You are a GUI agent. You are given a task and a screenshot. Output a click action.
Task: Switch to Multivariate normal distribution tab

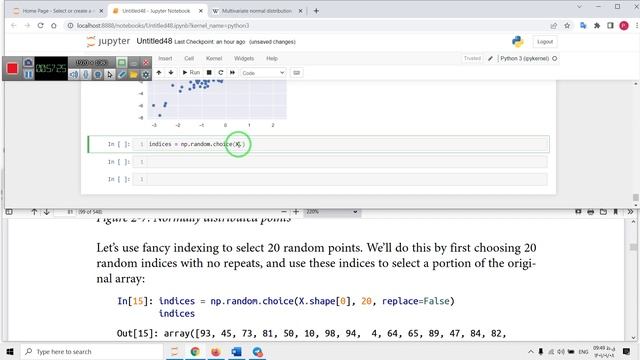click(x=257, y=11)
